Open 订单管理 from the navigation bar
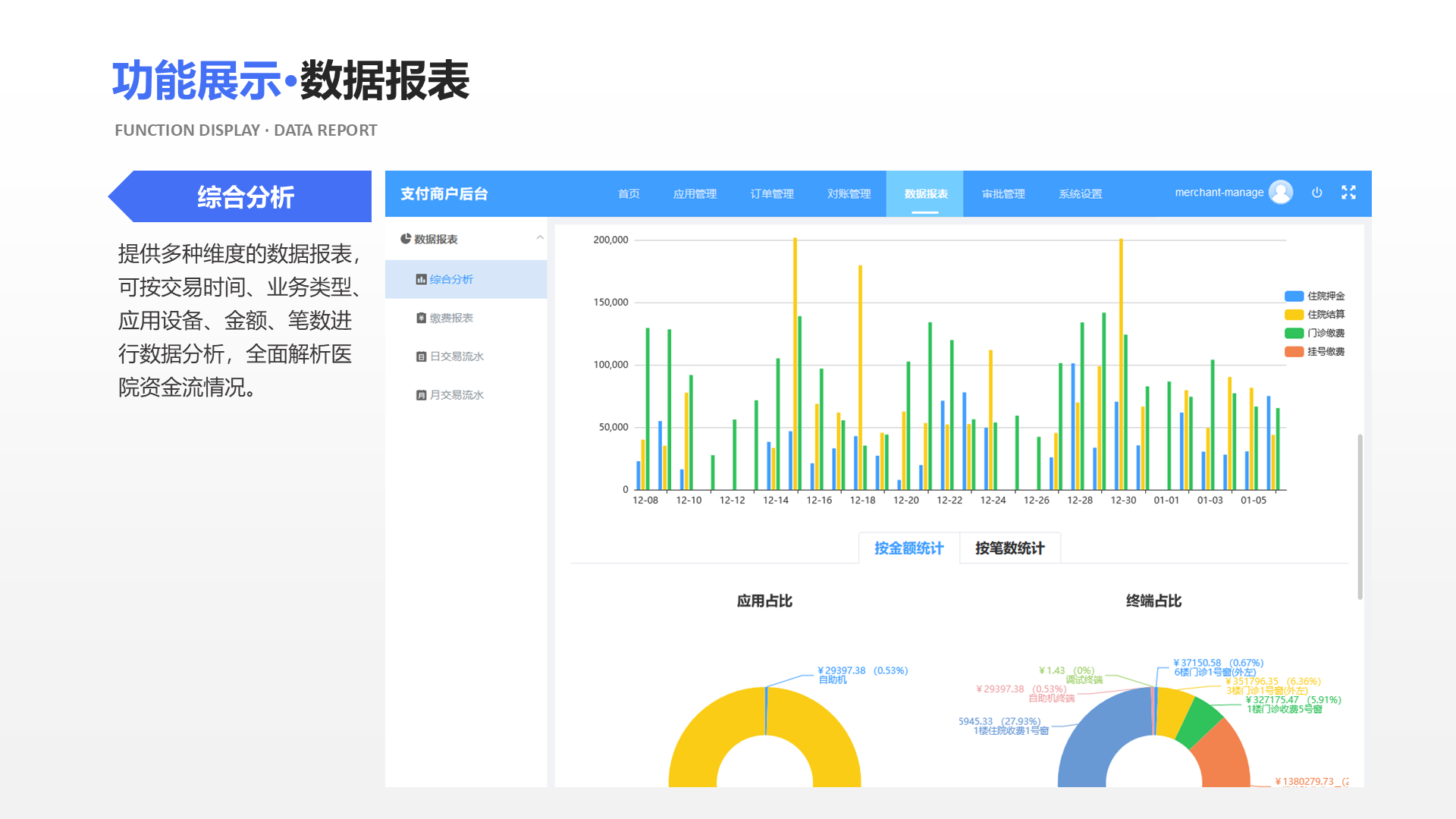1456x819 pixels. 770,193
